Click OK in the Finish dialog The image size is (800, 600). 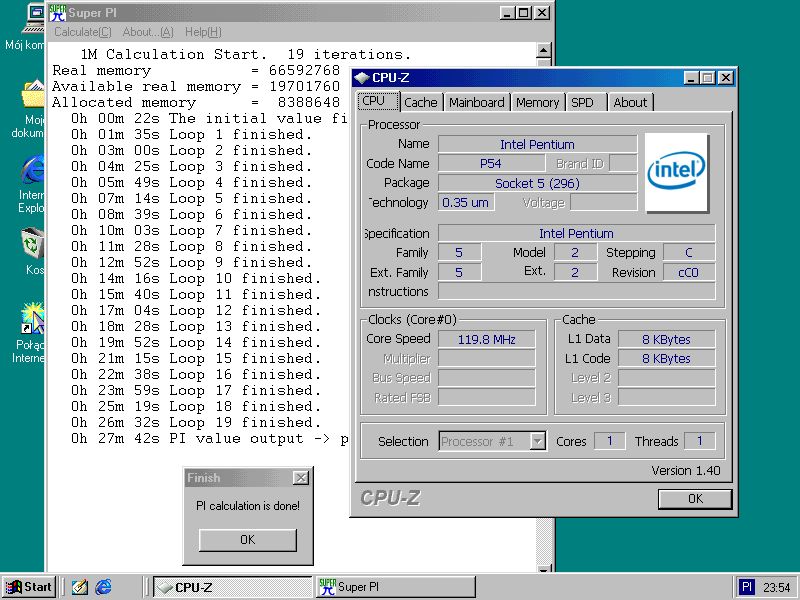coord(247,539)
